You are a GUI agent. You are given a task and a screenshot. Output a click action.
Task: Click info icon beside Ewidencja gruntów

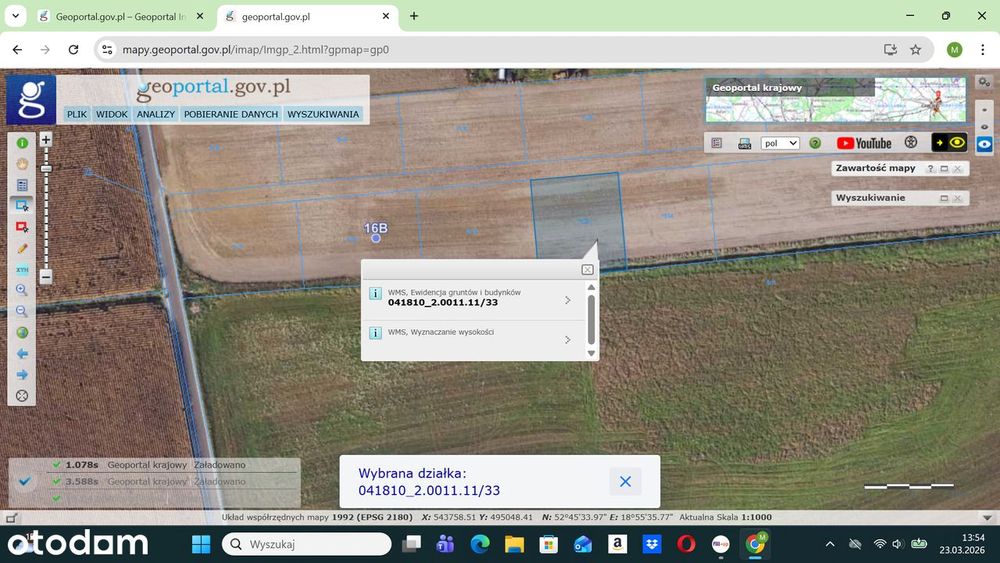(376, 293)
